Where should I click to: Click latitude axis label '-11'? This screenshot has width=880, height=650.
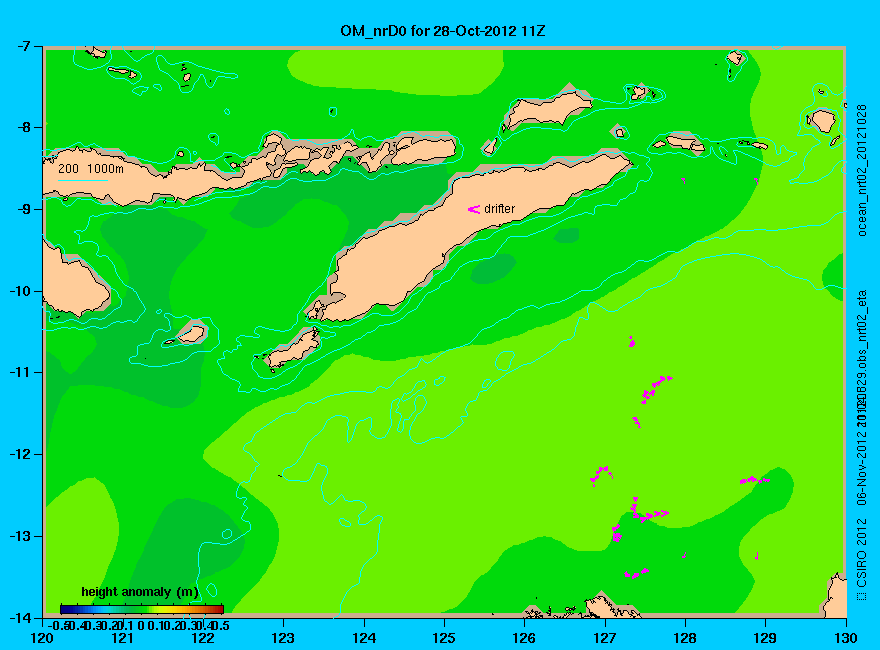tap(20, 373)
